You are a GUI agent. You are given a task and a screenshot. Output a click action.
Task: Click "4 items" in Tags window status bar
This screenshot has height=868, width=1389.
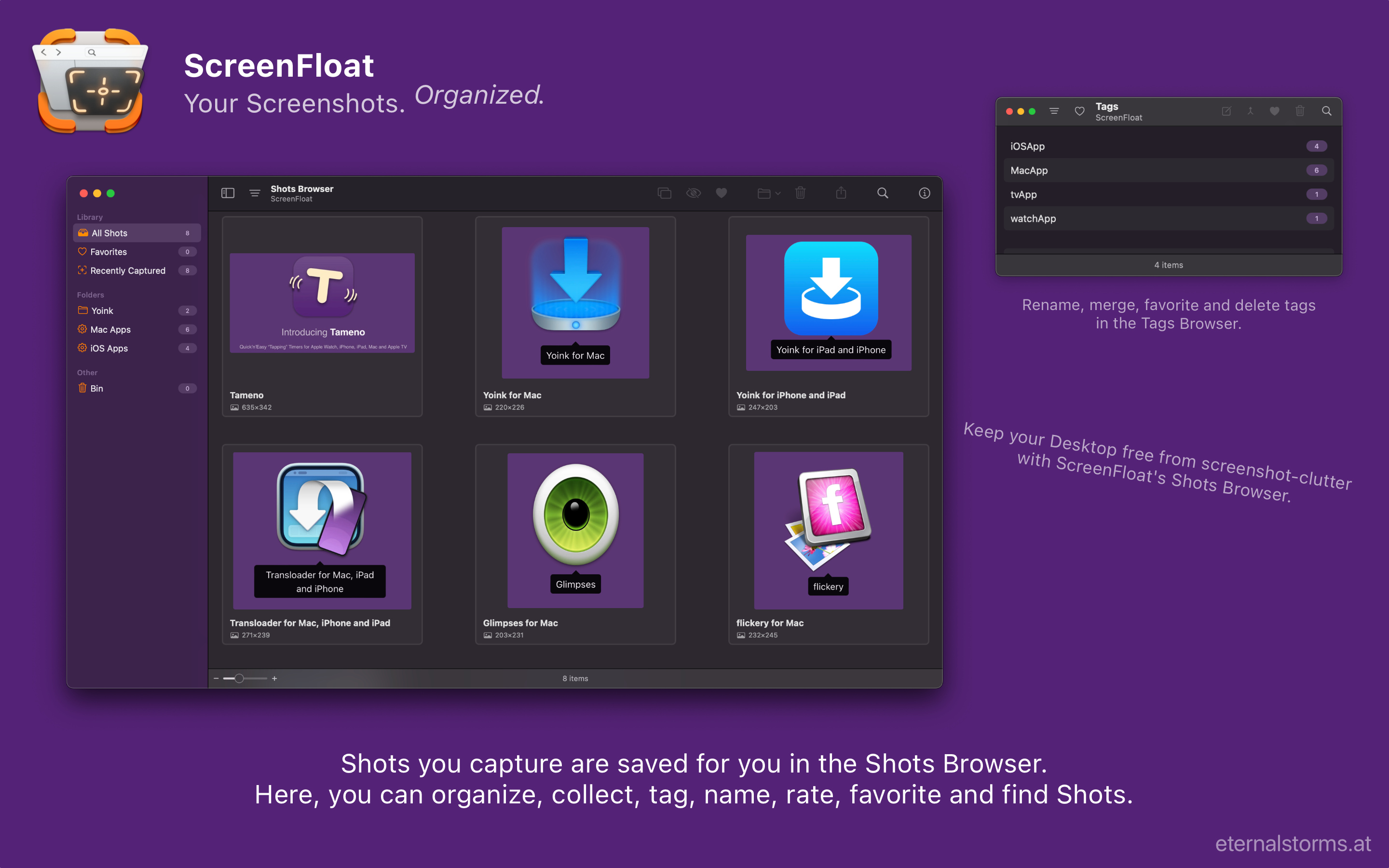pyautogui.click(x=1169, y=265)
